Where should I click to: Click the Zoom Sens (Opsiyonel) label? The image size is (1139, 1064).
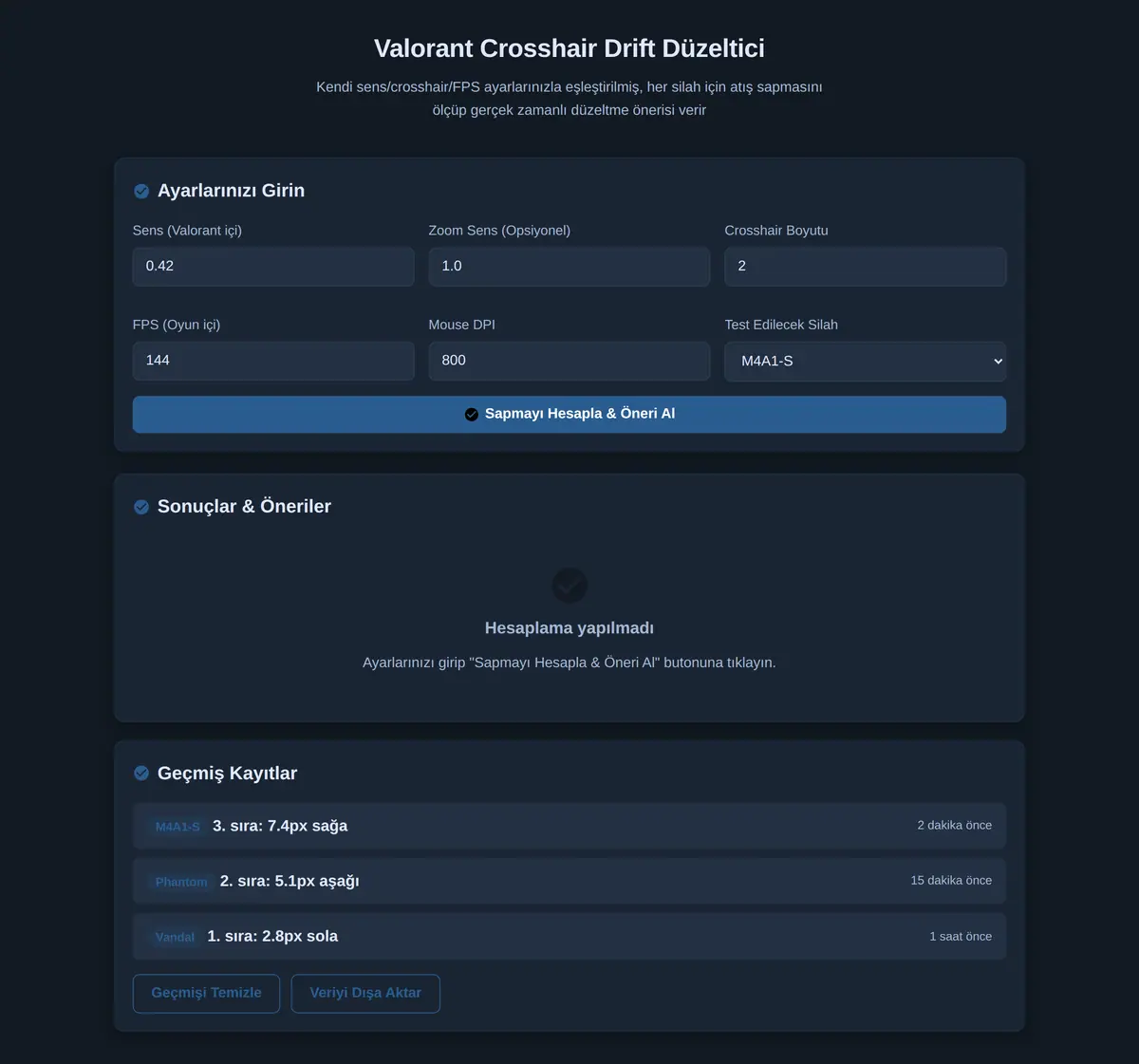499,231
